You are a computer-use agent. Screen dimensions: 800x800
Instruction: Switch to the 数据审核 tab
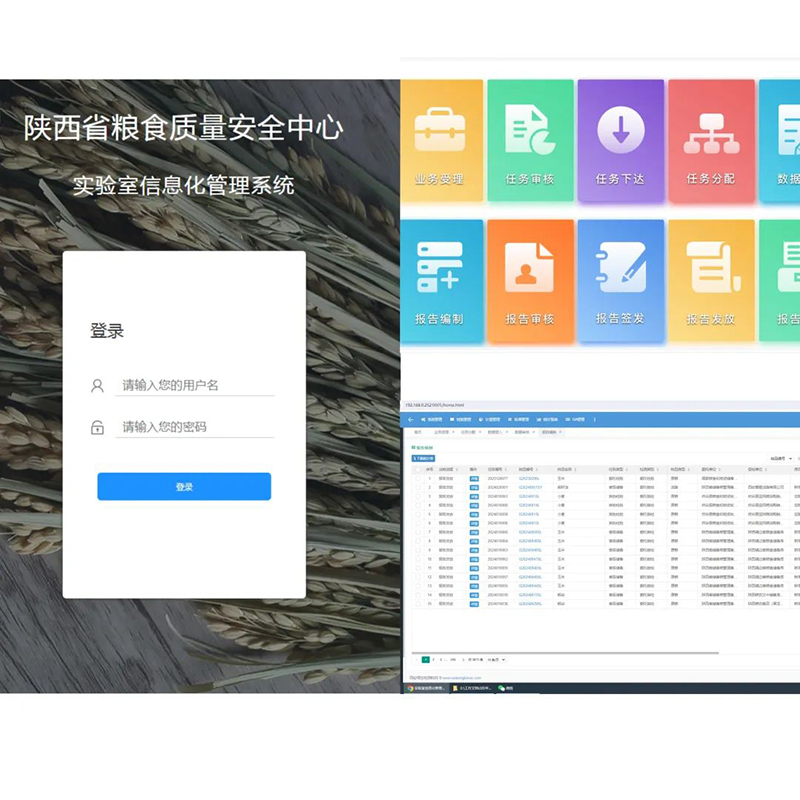521,432
